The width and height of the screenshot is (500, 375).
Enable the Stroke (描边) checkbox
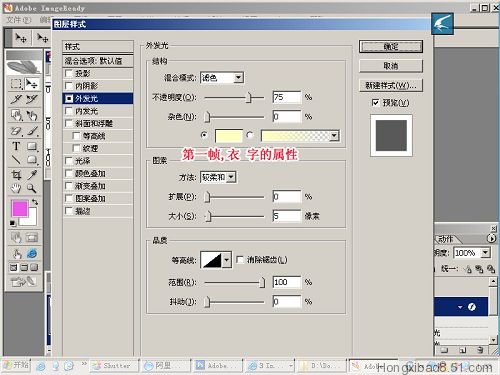coord(69,211)
